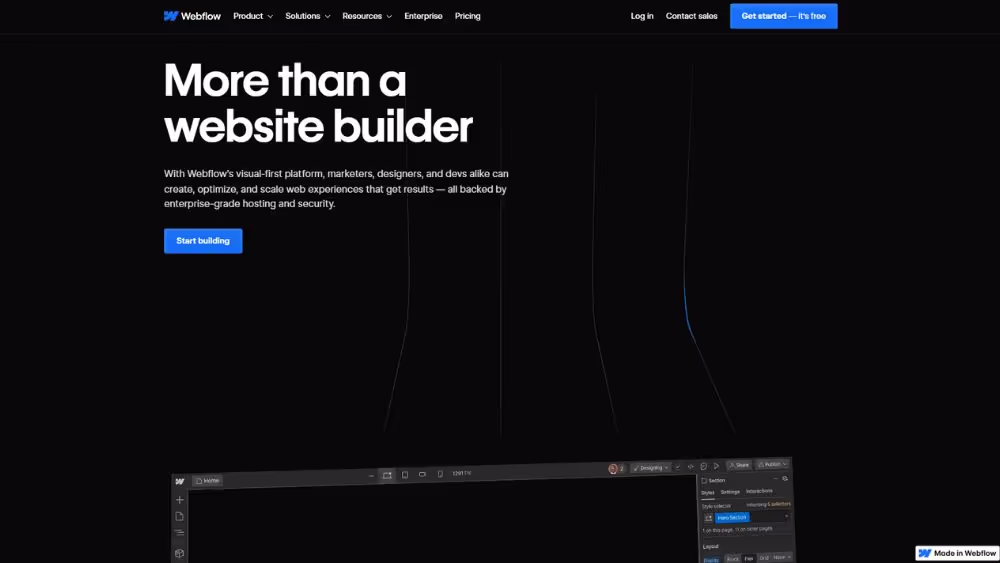Open the Navigator panel icon in Designer sidebar

[x=180, y=533]
